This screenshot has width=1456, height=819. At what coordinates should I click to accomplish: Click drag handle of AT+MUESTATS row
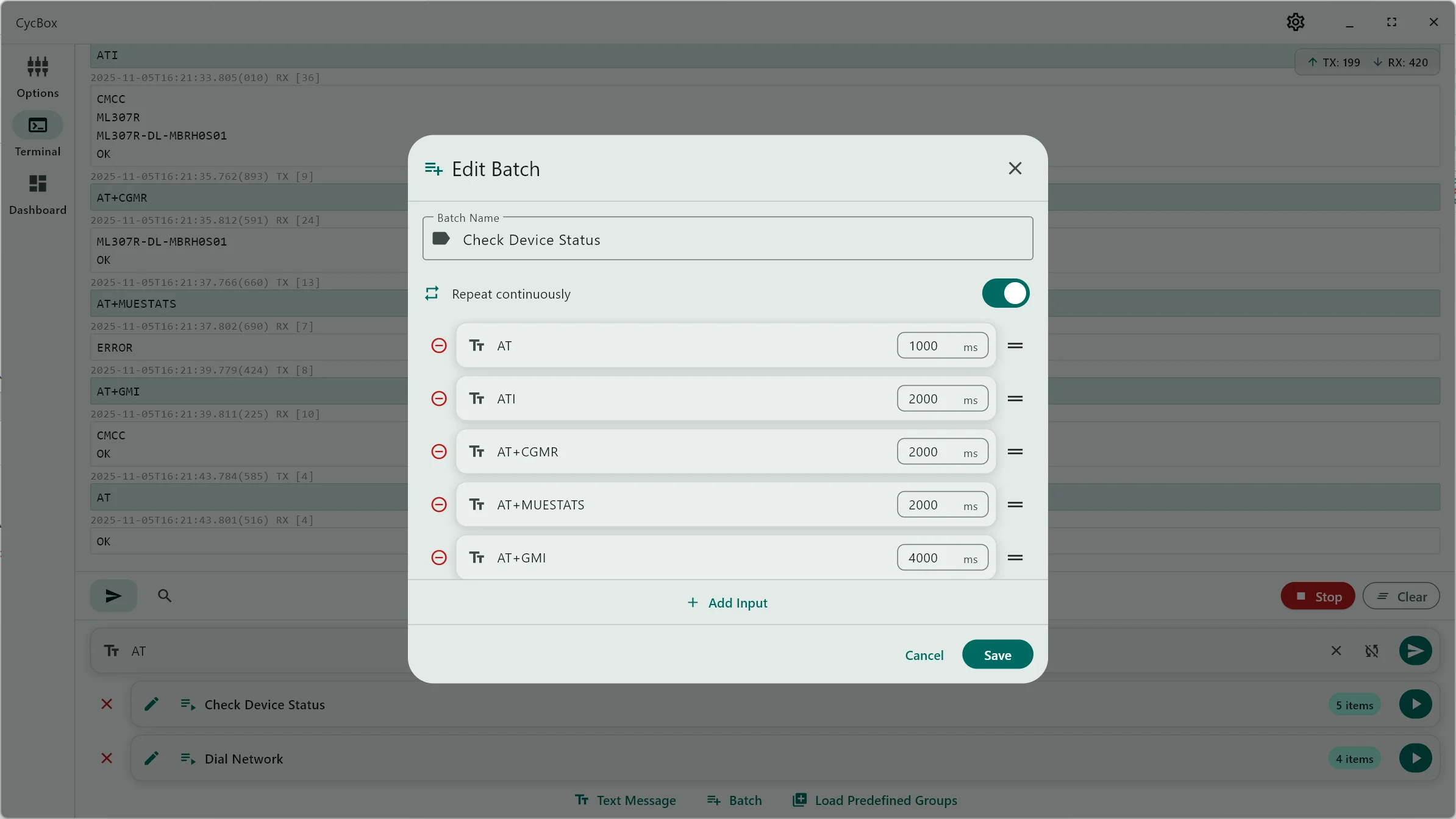[1015, 505]
